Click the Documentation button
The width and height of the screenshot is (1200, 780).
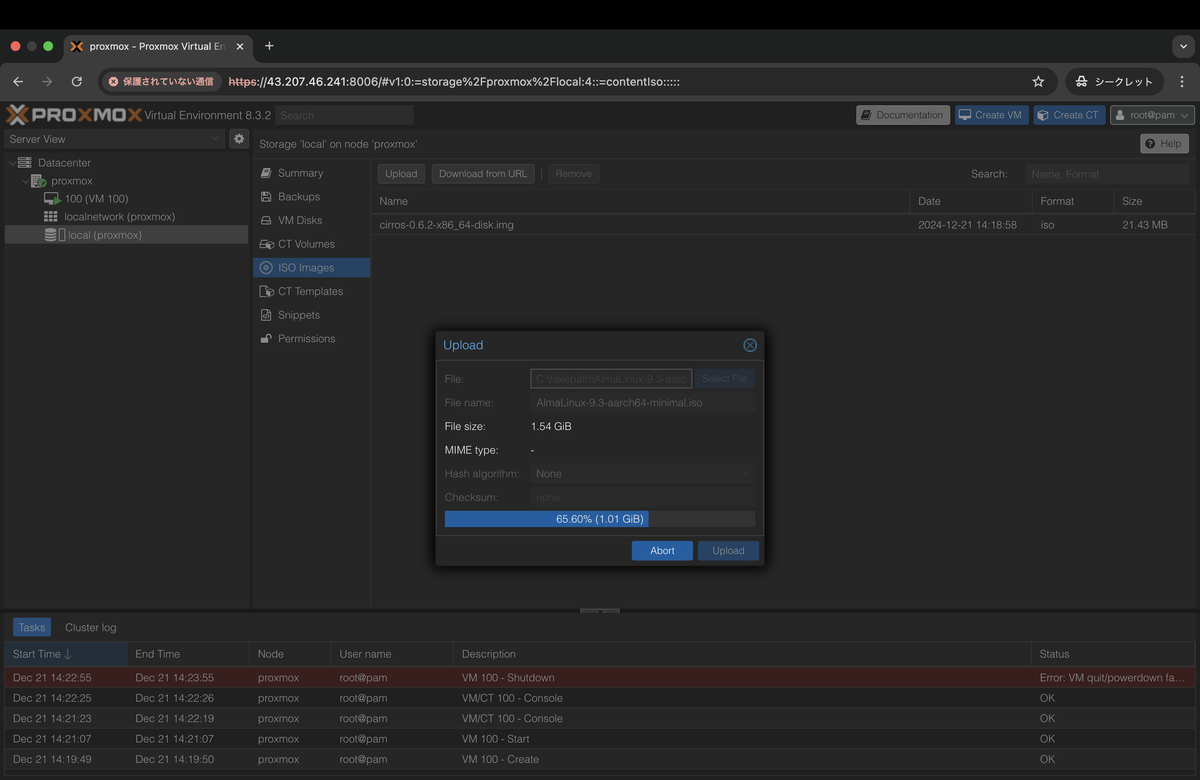pos(902,115)
